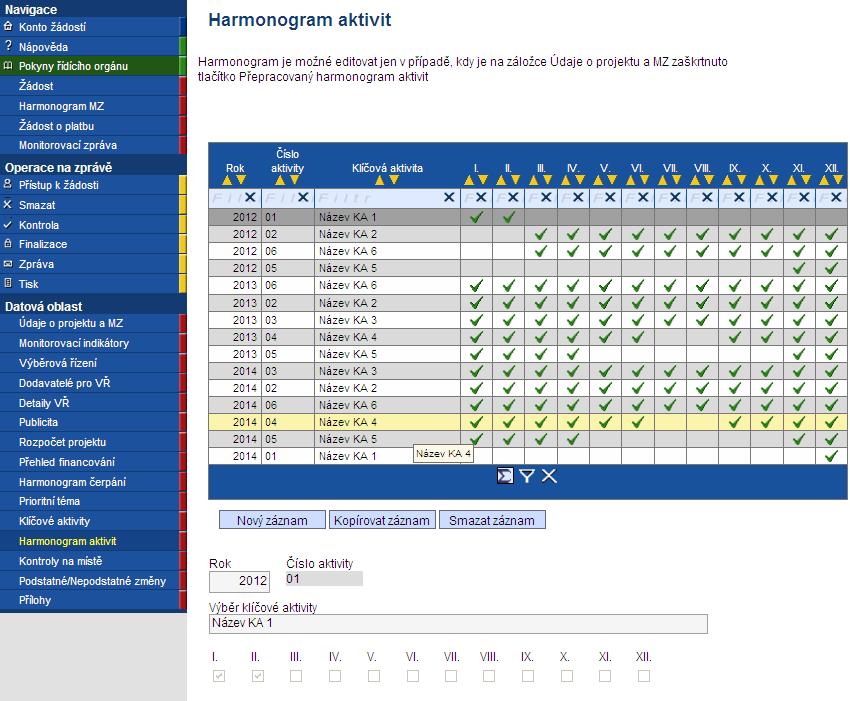The image size is (850, 701).
Task: Check the month IX. checkbox
Action: (527, 676)
